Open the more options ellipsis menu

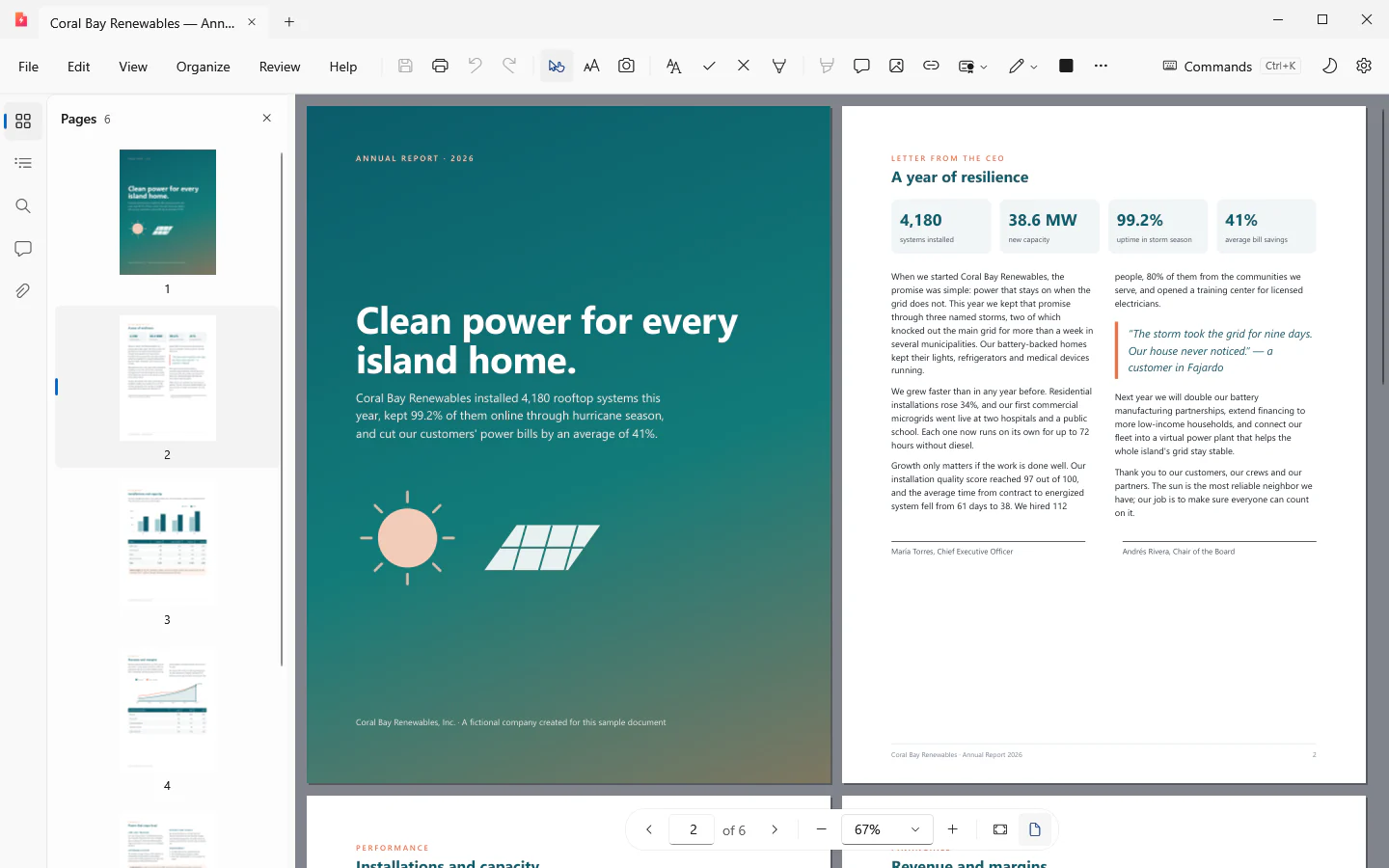[1101, 66]
